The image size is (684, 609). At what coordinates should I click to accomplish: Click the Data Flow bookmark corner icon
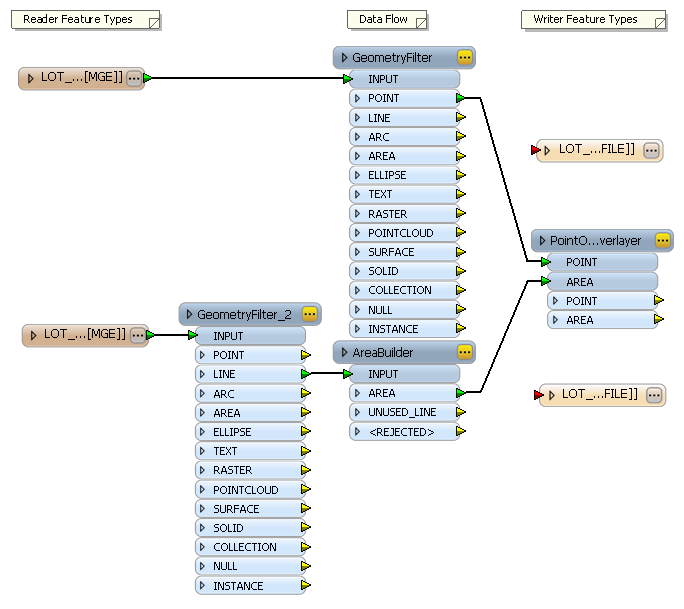tap(420, 21)
